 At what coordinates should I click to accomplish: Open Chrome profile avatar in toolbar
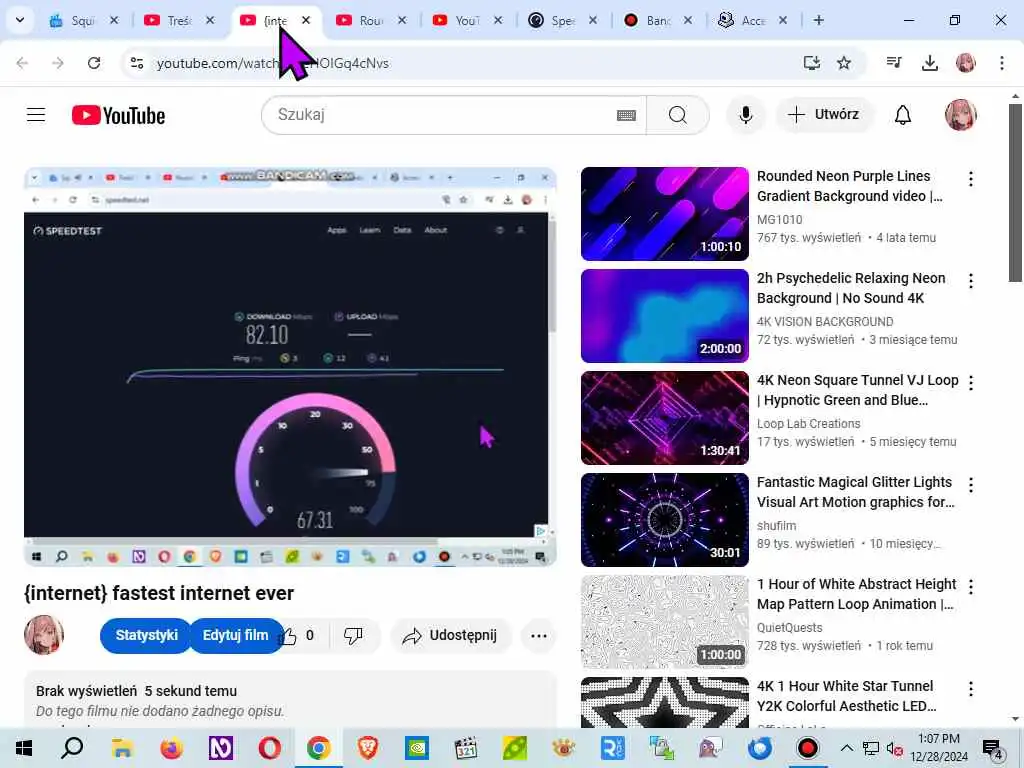click(965, 63)
